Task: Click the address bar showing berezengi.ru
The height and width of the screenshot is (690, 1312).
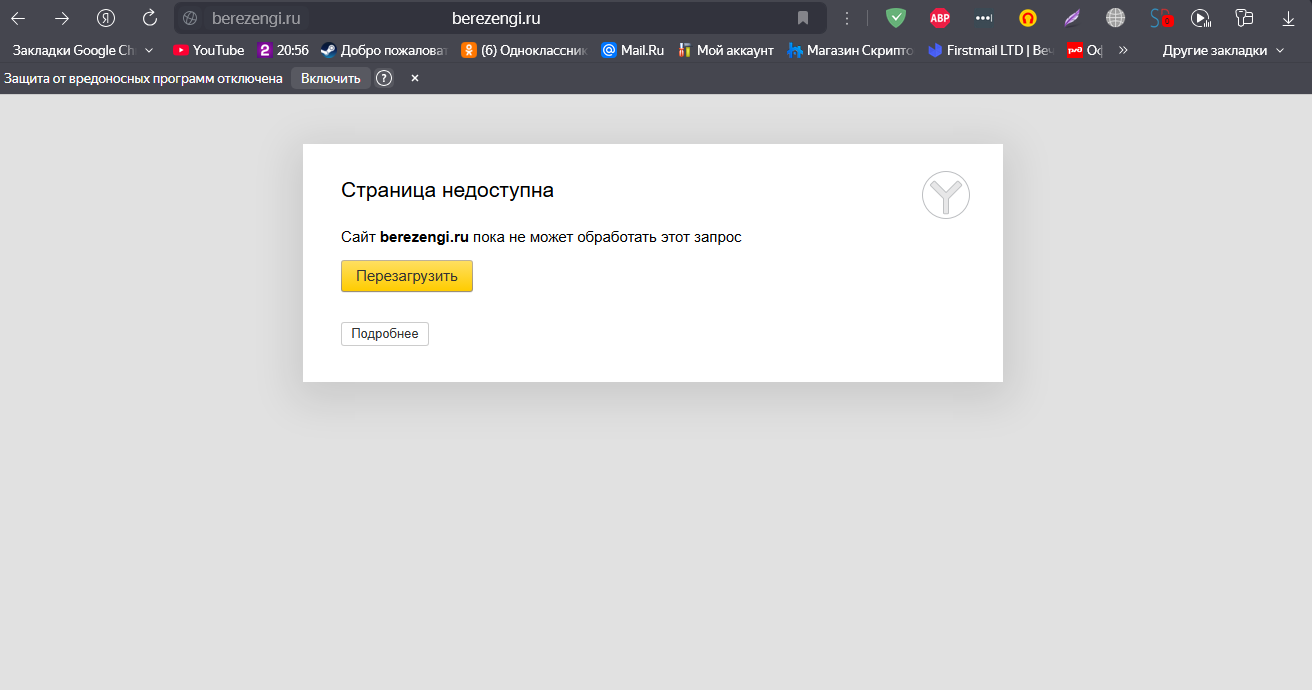Action: (496, 18)
